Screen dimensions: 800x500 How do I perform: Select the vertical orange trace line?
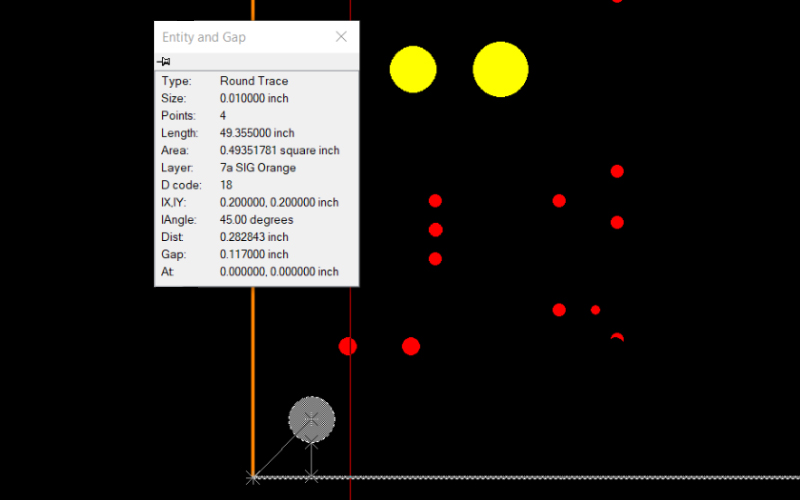click(x=253, y=383)
